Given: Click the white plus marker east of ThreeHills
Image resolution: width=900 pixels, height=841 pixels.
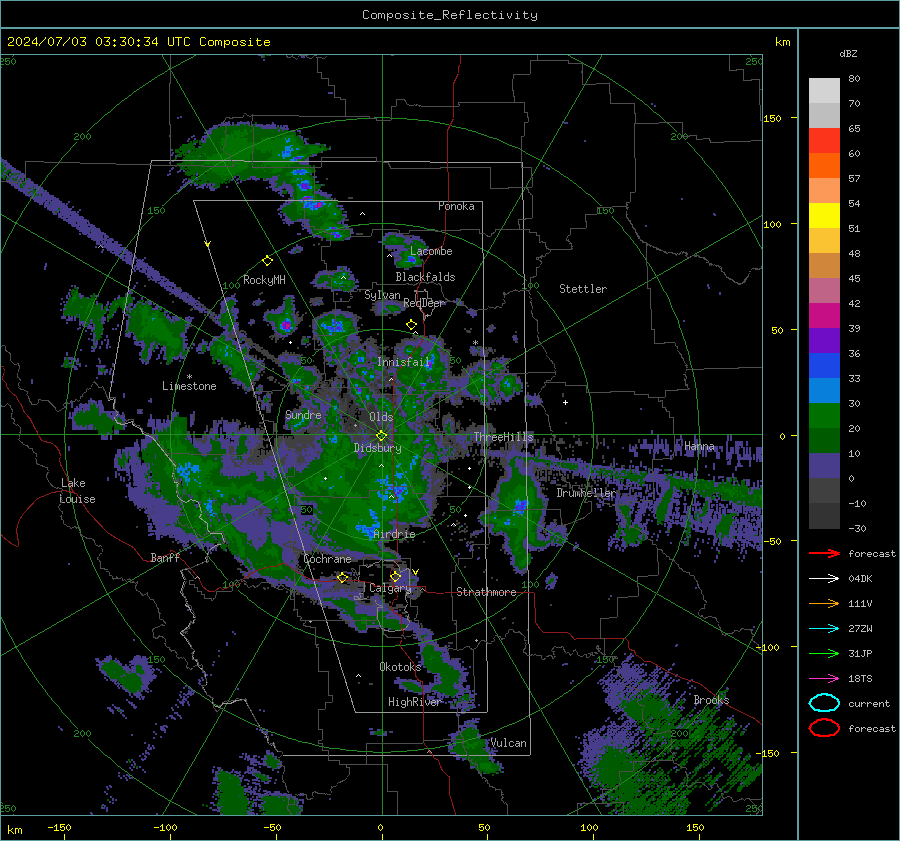Looking at the screenshot, I should click(565, 402).
